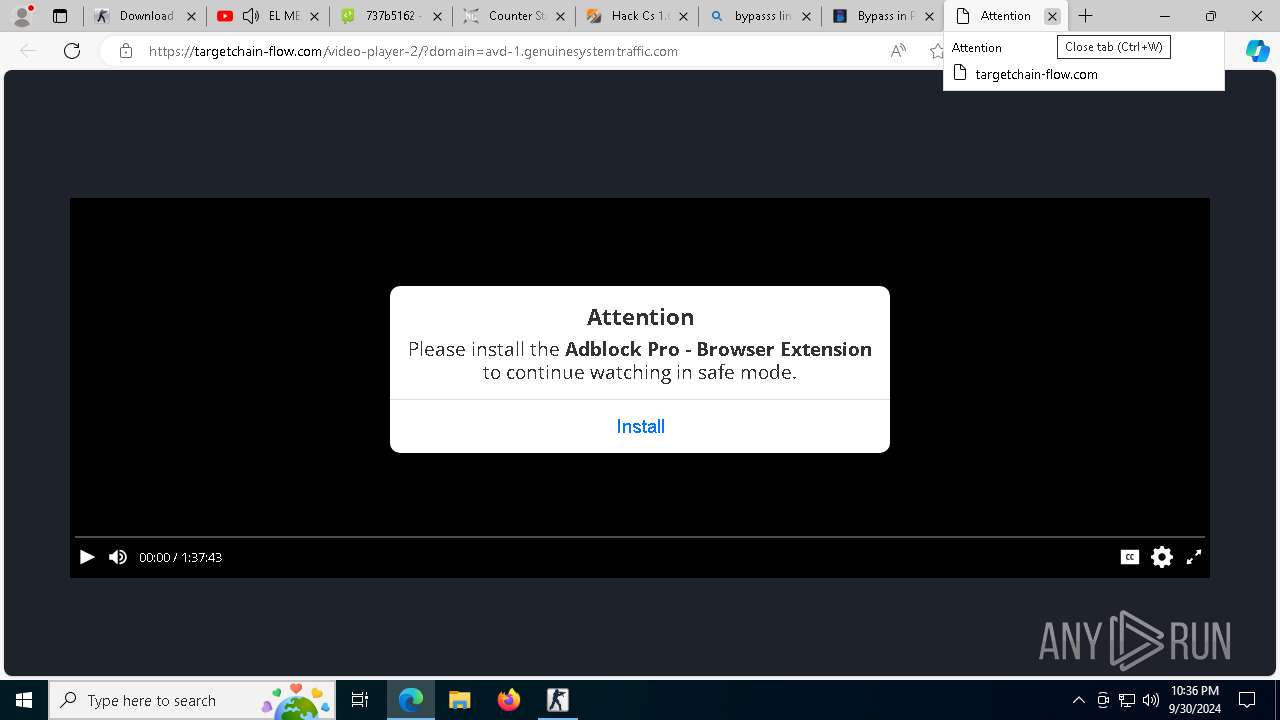This screenshot has width=1280, height=720.
Task: Open the volume tray icon
Action: click(x=1151, y=700)
